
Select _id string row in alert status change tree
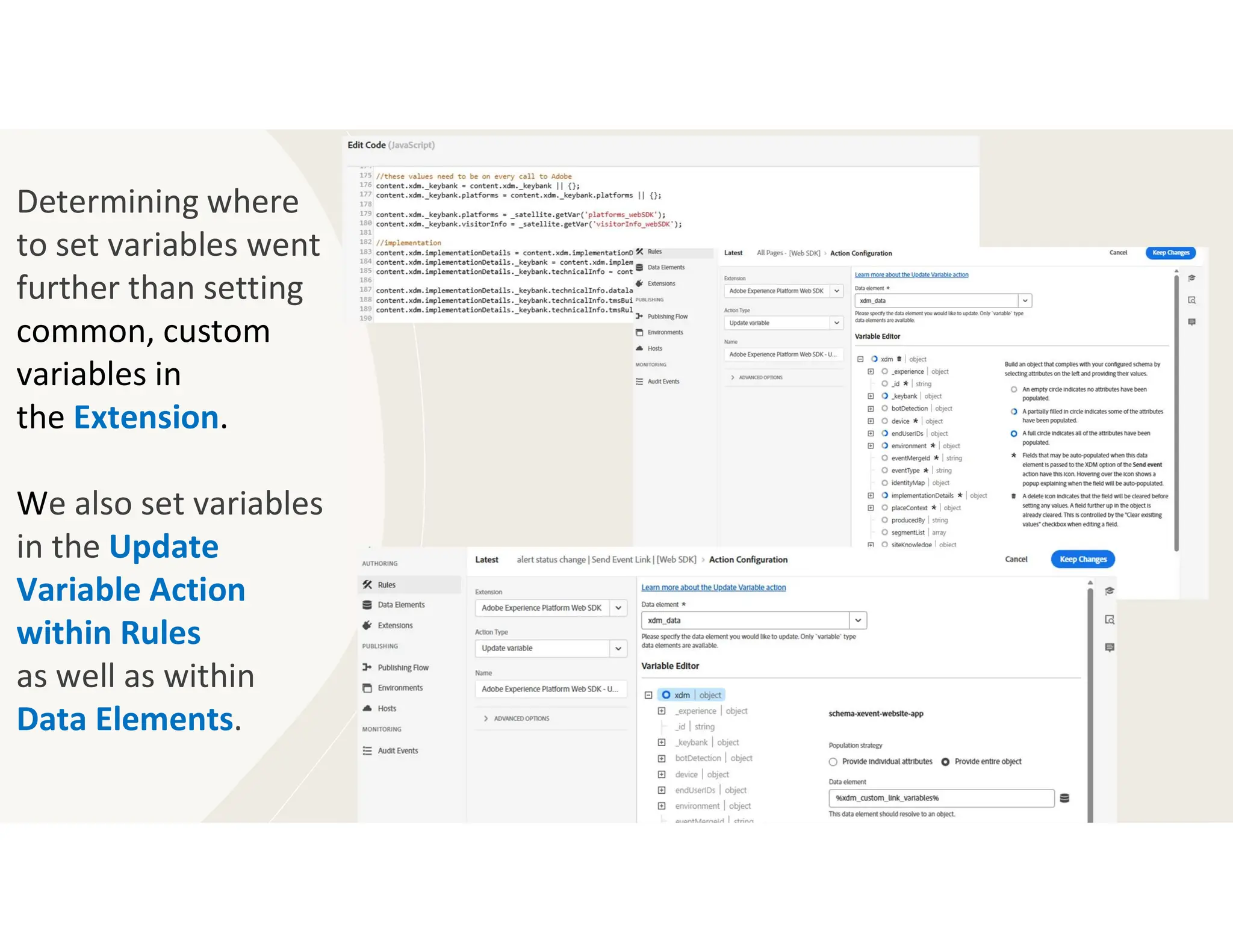(x=695, y=727)
